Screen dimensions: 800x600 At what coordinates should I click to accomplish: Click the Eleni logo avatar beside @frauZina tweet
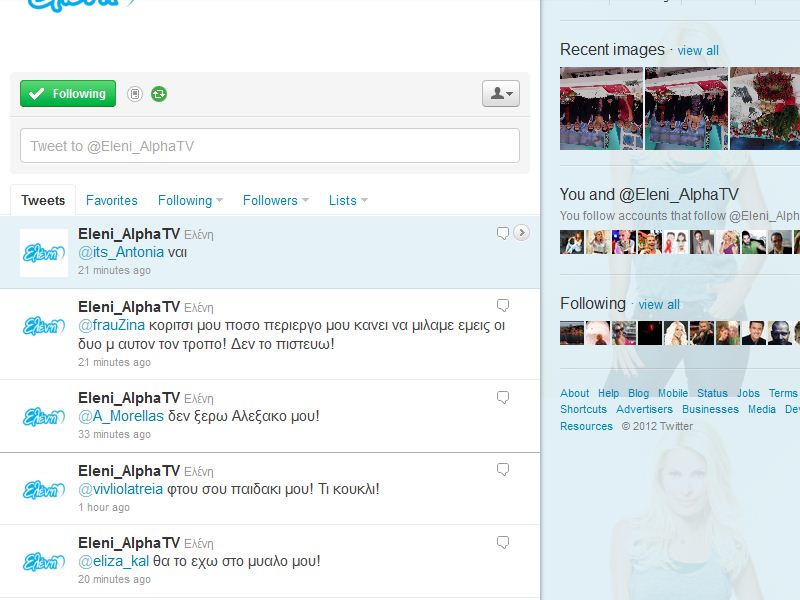[x=44, y=326]
